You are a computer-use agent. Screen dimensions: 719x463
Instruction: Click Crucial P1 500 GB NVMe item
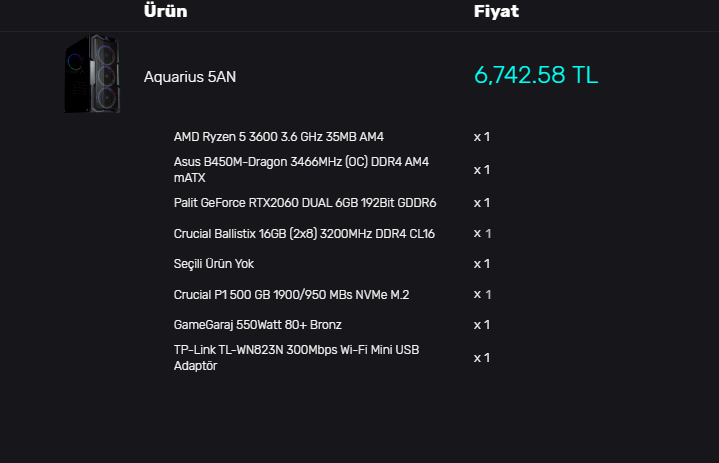[x=291, y=294]
